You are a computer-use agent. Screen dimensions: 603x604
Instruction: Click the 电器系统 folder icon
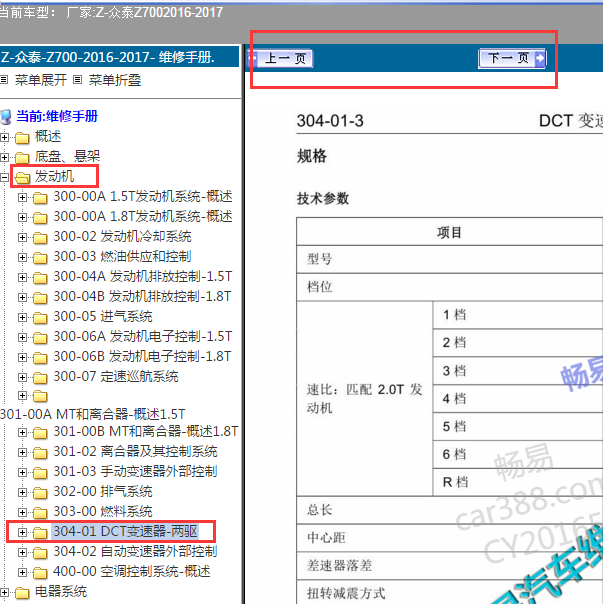coord(22,593)
